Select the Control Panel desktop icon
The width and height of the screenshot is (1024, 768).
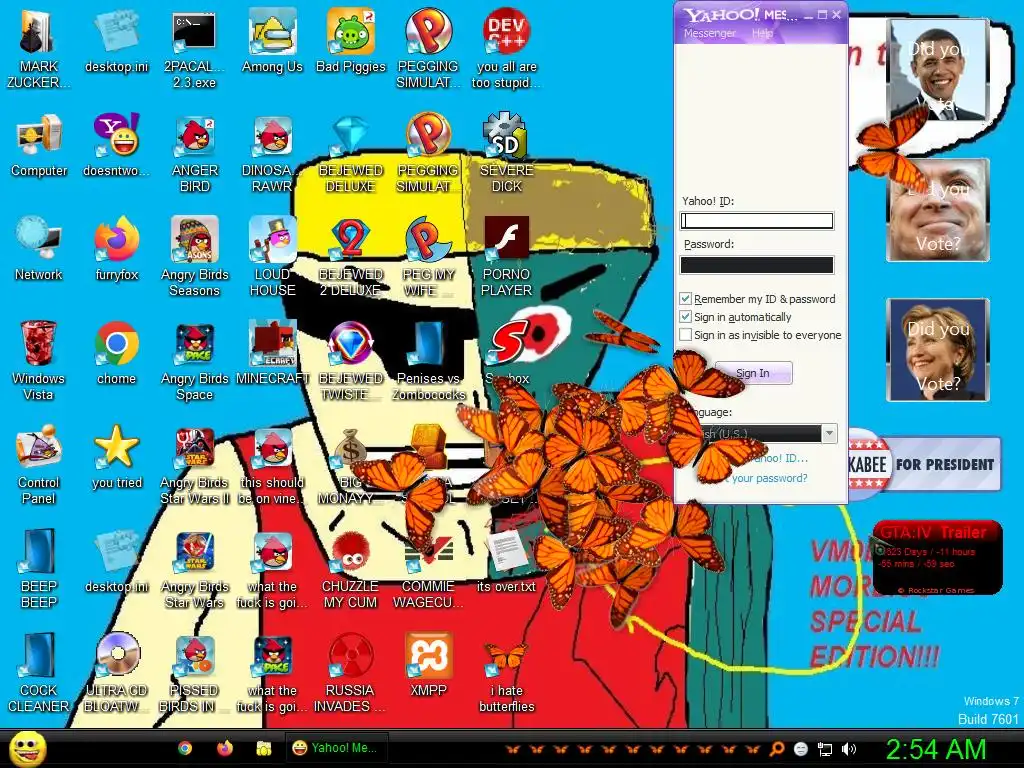(x=39, y=465)
